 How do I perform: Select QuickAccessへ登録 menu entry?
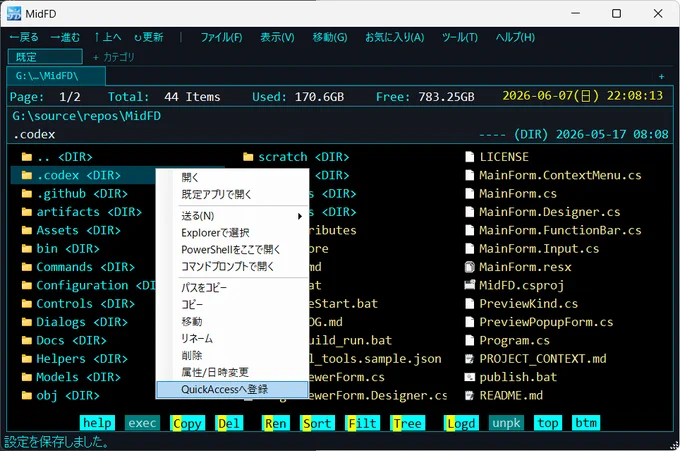pyautogui.click(x=232, y=389)
